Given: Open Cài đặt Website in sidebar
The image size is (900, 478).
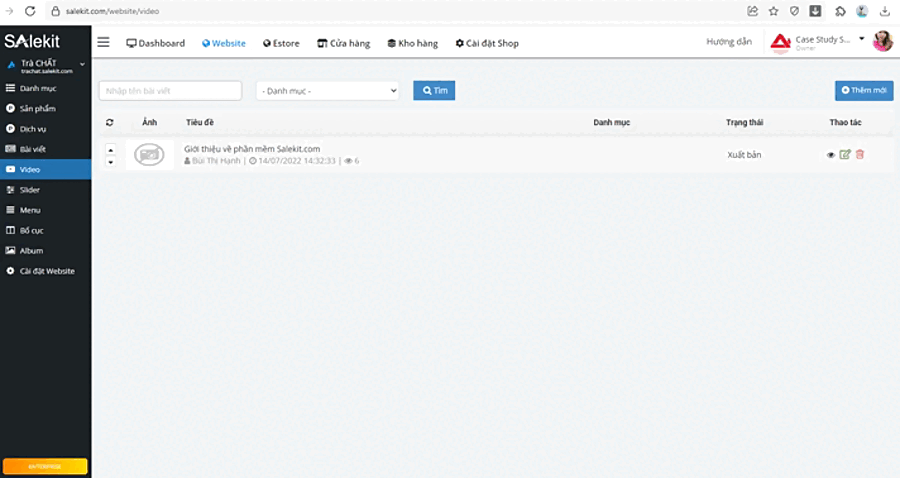Looking at the screenshot, I should tap(45, 271).
